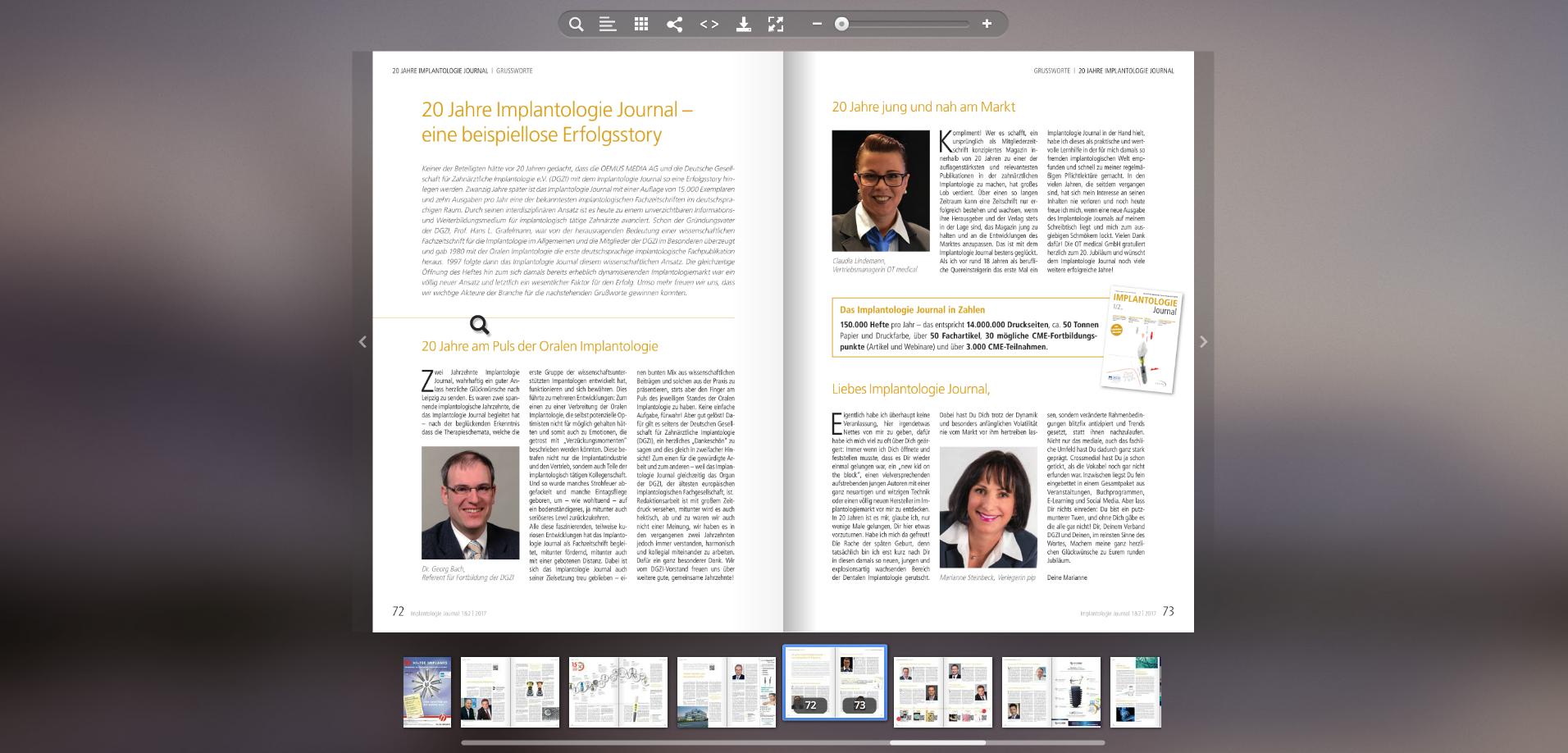This screenshot has width=1568, height=753.
Task: Open the table of contents list
Action: [x=608, y=24]
